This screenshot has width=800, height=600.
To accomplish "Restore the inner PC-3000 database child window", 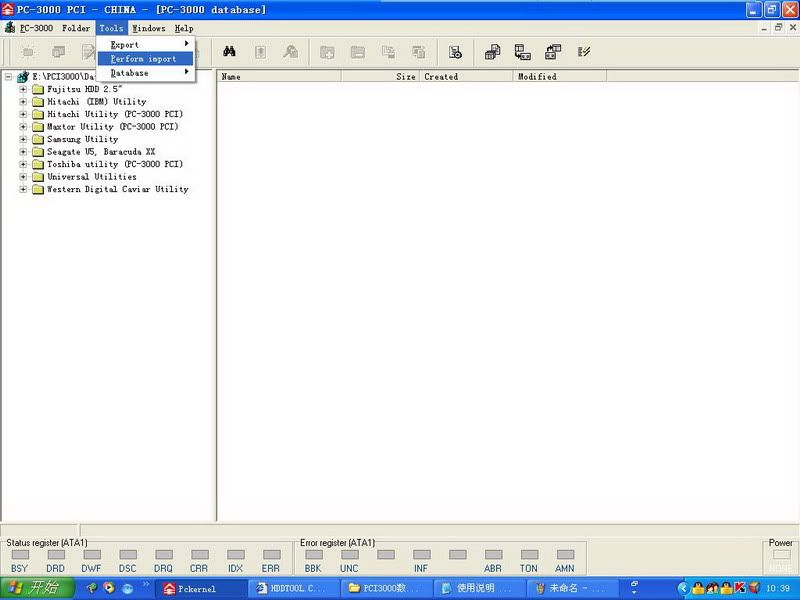I will 779,28.
